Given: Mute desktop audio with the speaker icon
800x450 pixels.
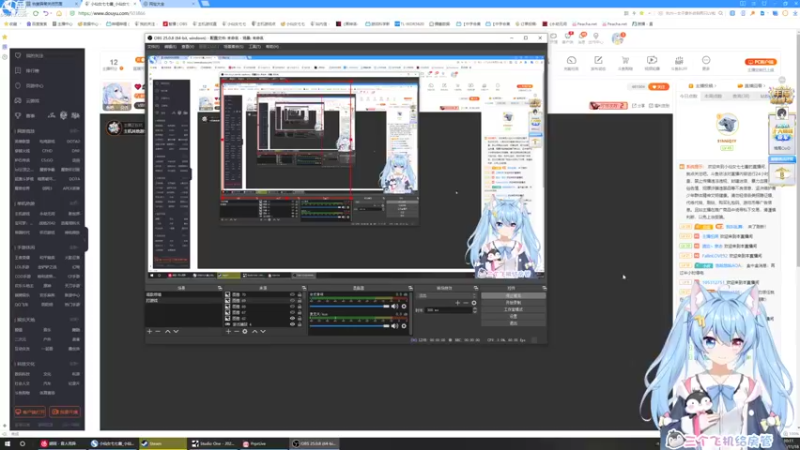Looking at the screenshot, I should pyautogui.click(x=394, y=307).
